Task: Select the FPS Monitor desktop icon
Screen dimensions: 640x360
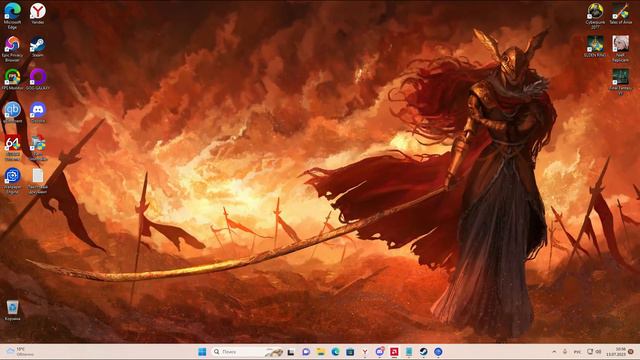Action: [12, 80]
